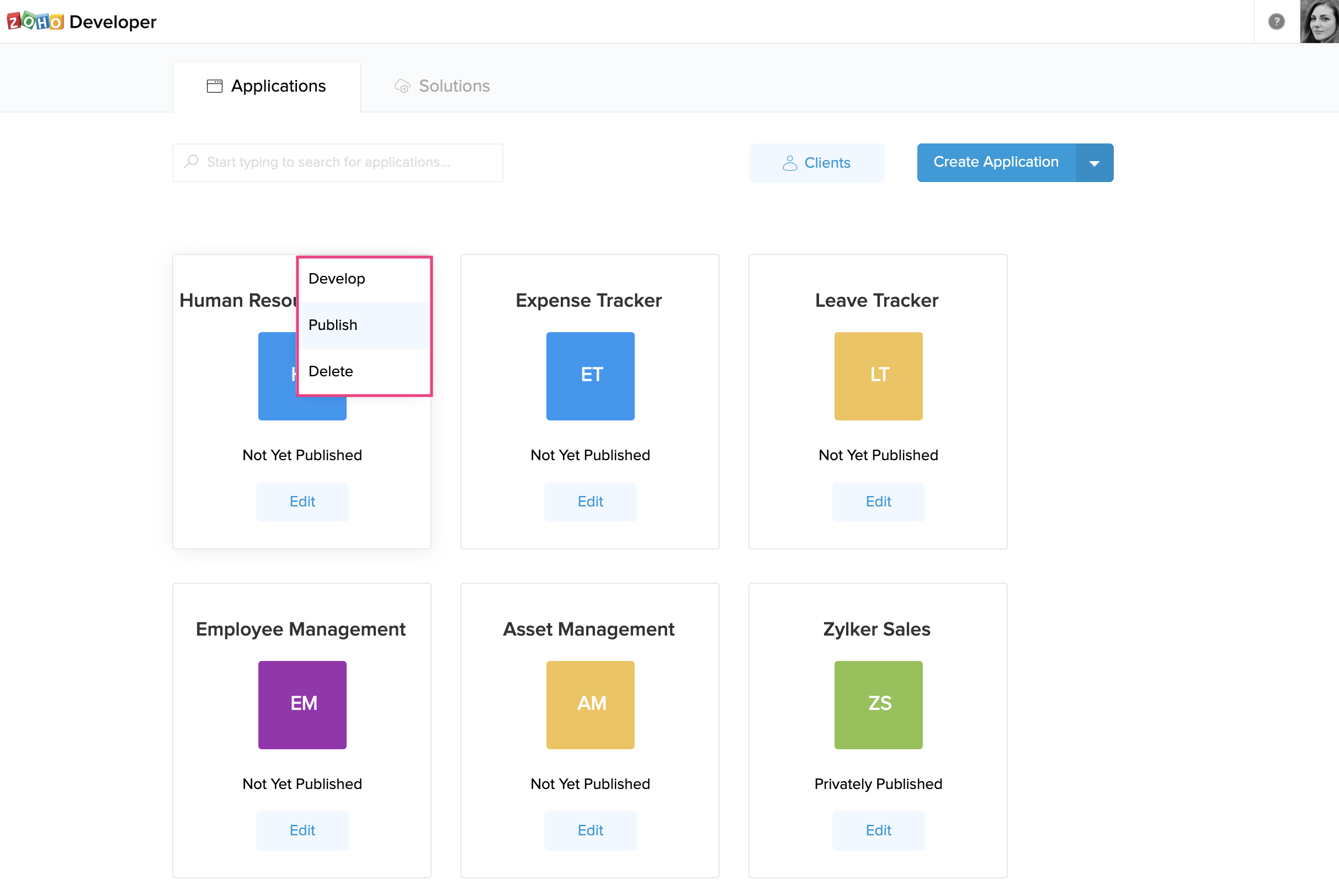This screenshot has height=896, width=1339.
Task: Edit the Zylker Sales application
Action: (878, 830)
